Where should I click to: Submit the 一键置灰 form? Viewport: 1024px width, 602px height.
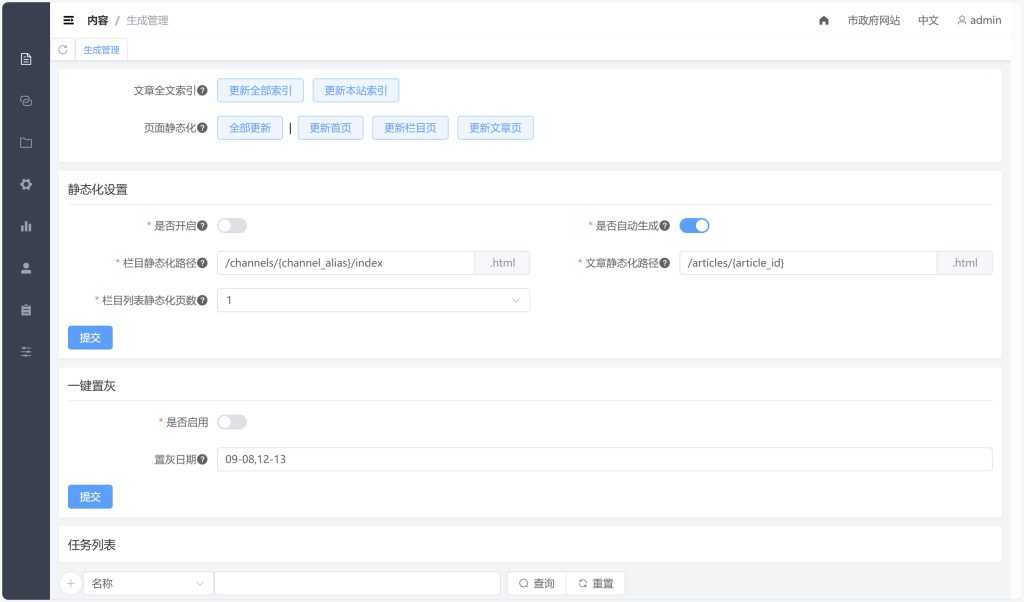pos(90,497)
